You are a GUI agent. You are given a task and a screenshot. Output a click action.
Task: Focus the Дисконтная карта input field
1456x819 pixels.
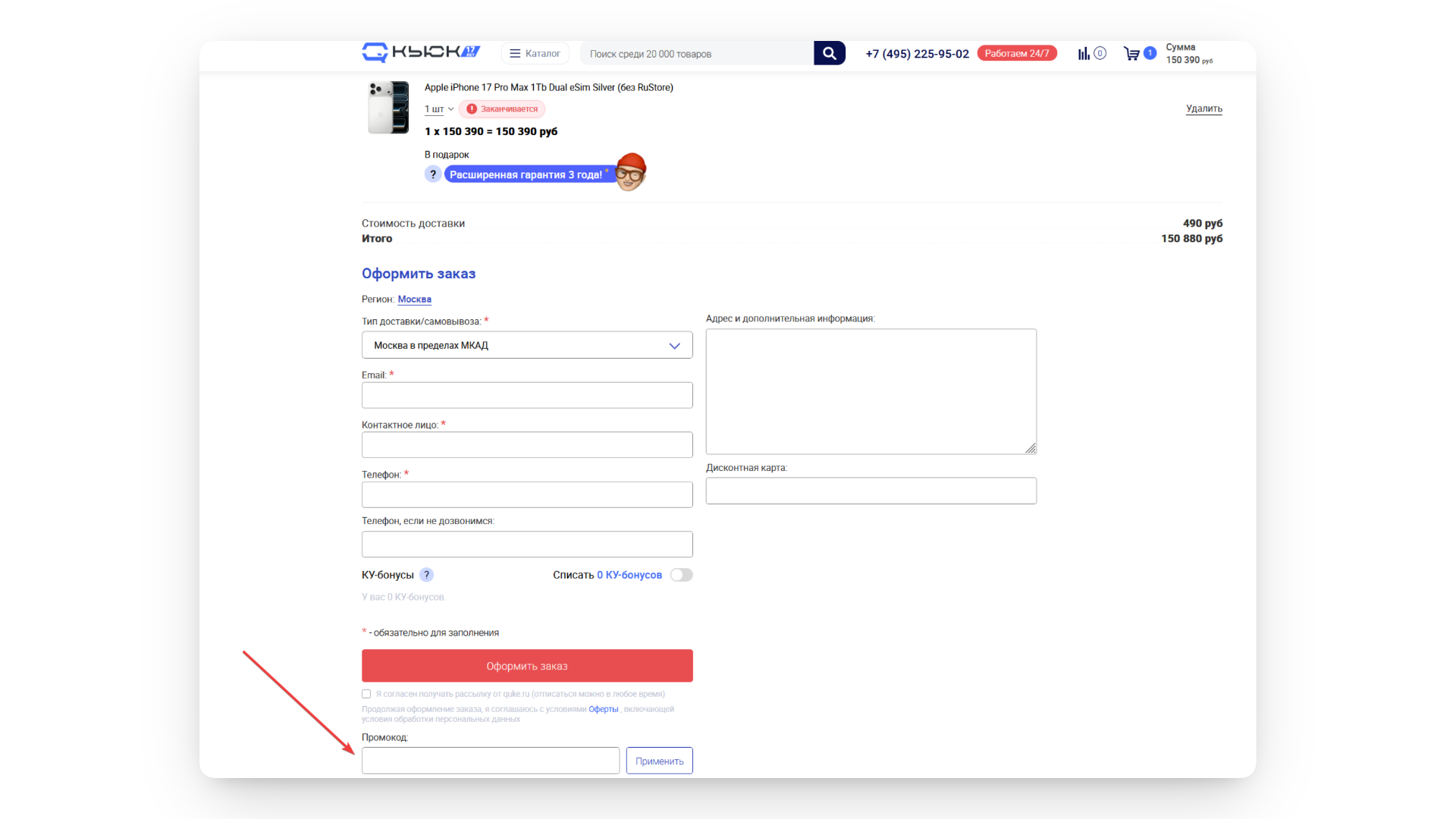point(871,491)
